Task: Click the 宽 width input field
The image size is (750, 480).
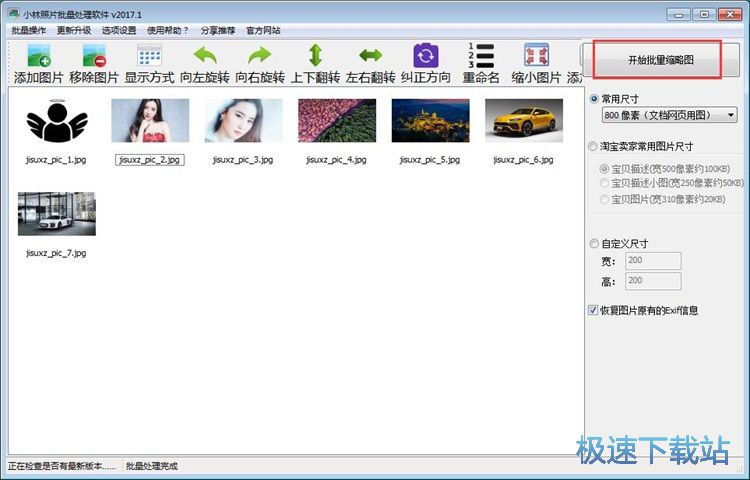Action: pyautogui.click(x=653, y=261)
